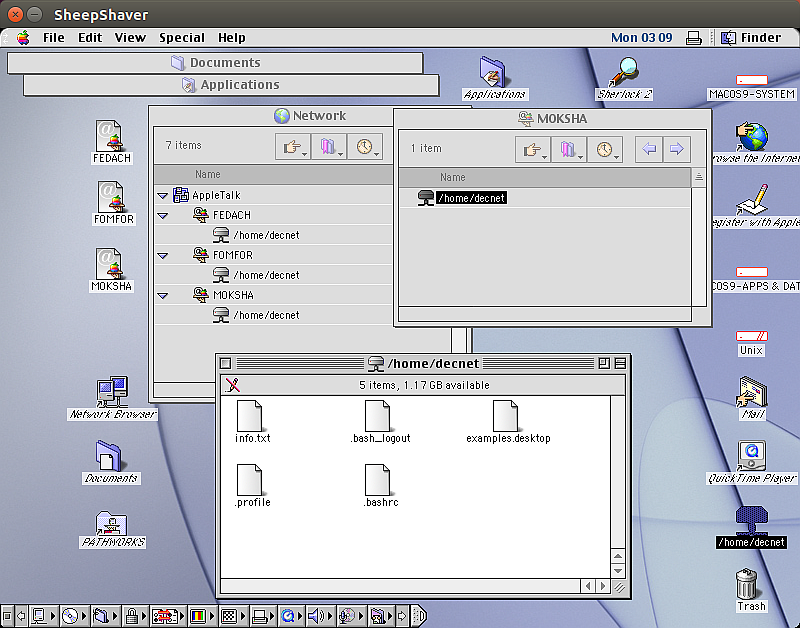The height and width of the screenshot is (628, 800).
Task: Select the Trash icon
Action: pyautogui.click(x=751, y=591)
